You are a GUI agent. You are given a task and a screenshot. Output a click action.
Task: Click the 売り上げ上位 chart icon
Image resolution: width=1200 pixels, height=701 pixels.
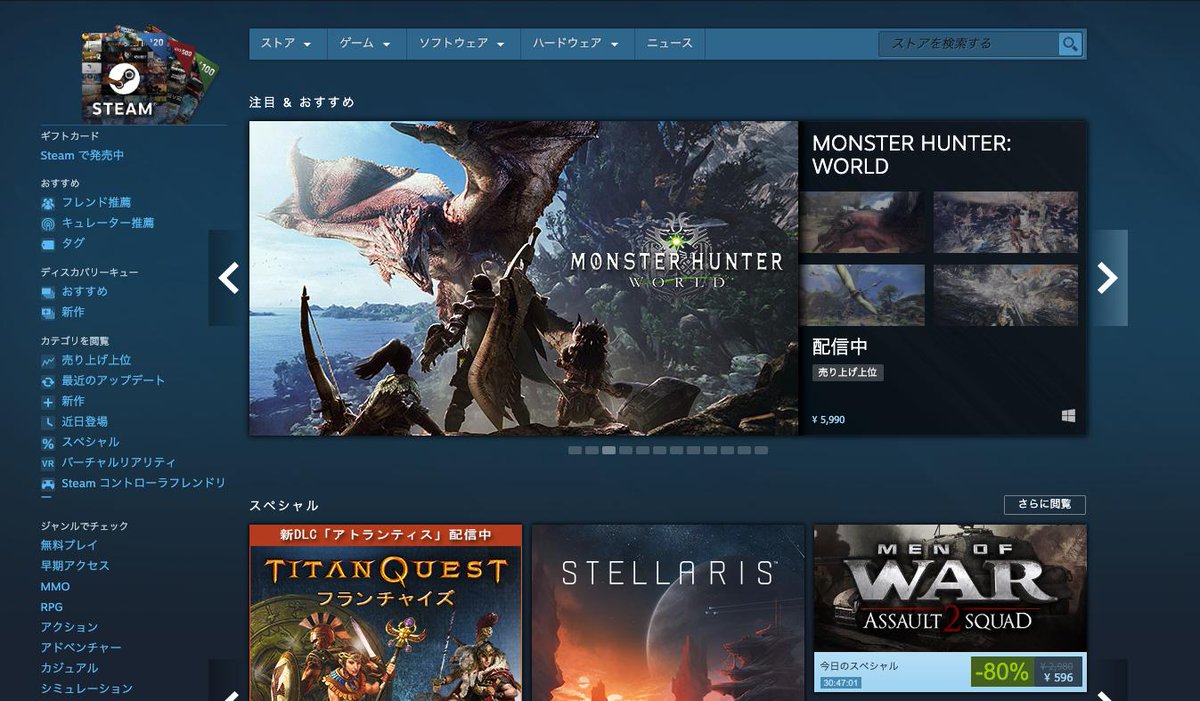point(47,360)
